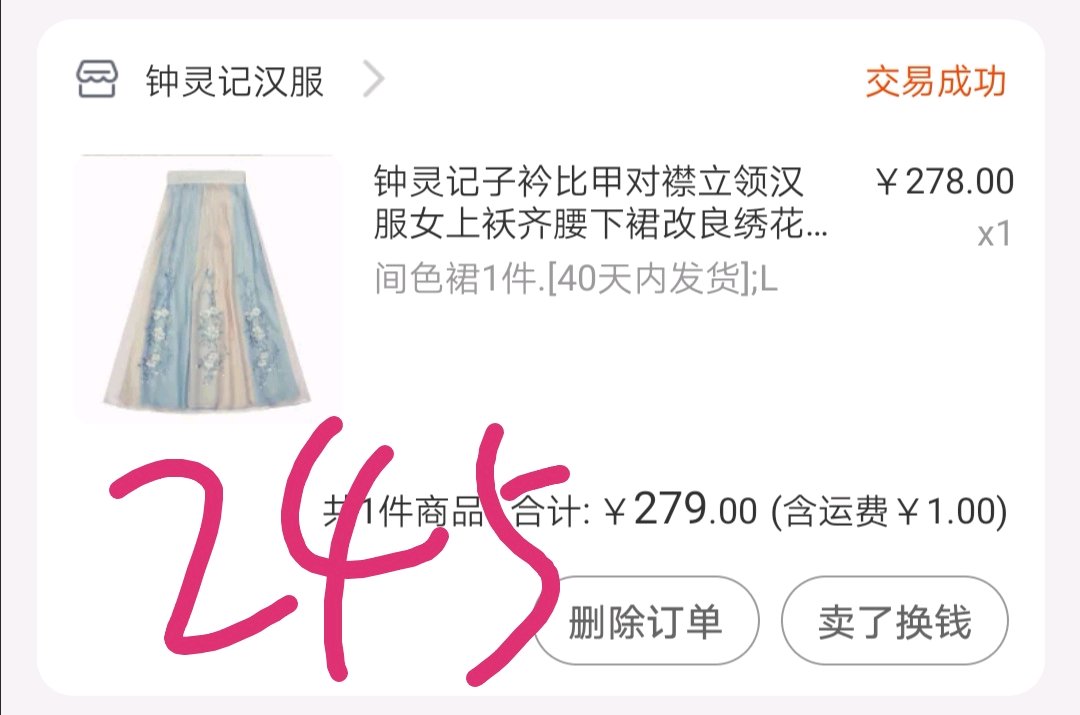Tap the size L spec label
1080x715 pixels.
pyautogui.click(x=769, y=279)
